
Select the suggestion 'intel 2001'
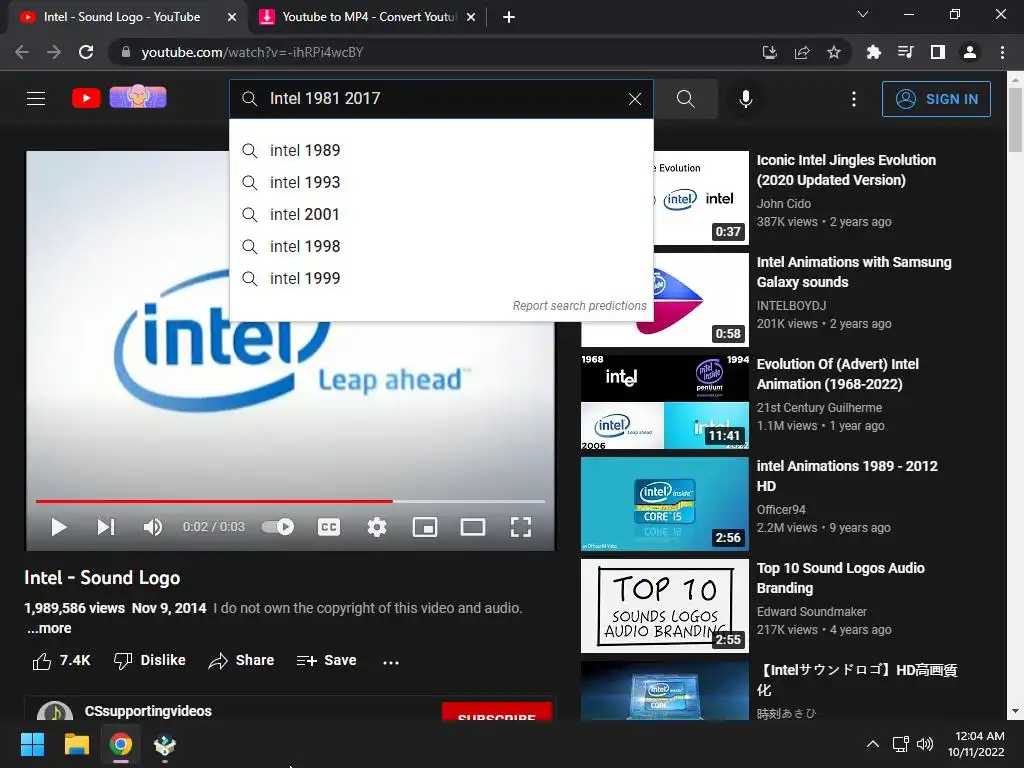point(441,214)
